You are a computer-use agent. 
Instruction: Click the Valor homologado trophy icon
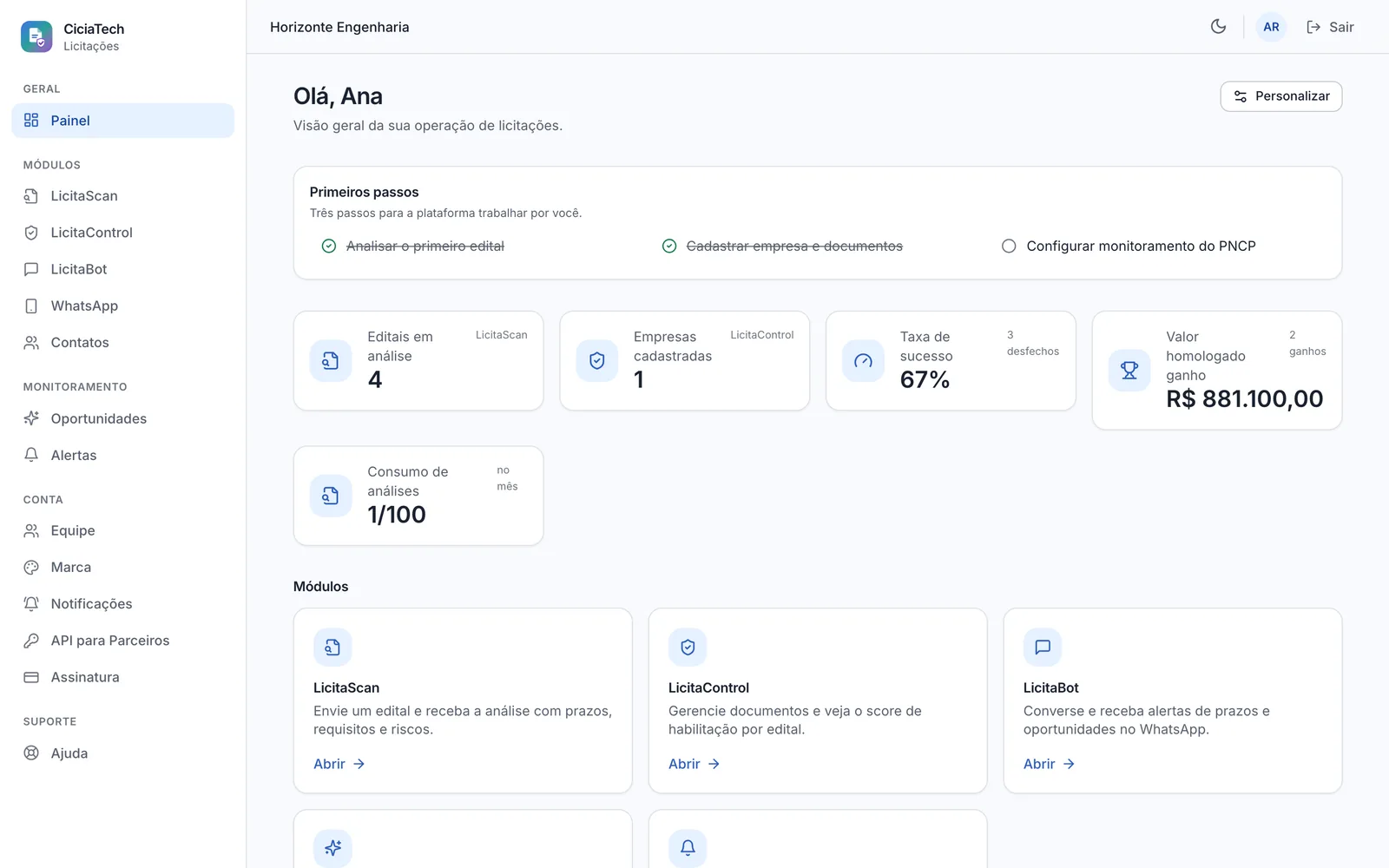pyautogui.click(x=1129, y=371)
